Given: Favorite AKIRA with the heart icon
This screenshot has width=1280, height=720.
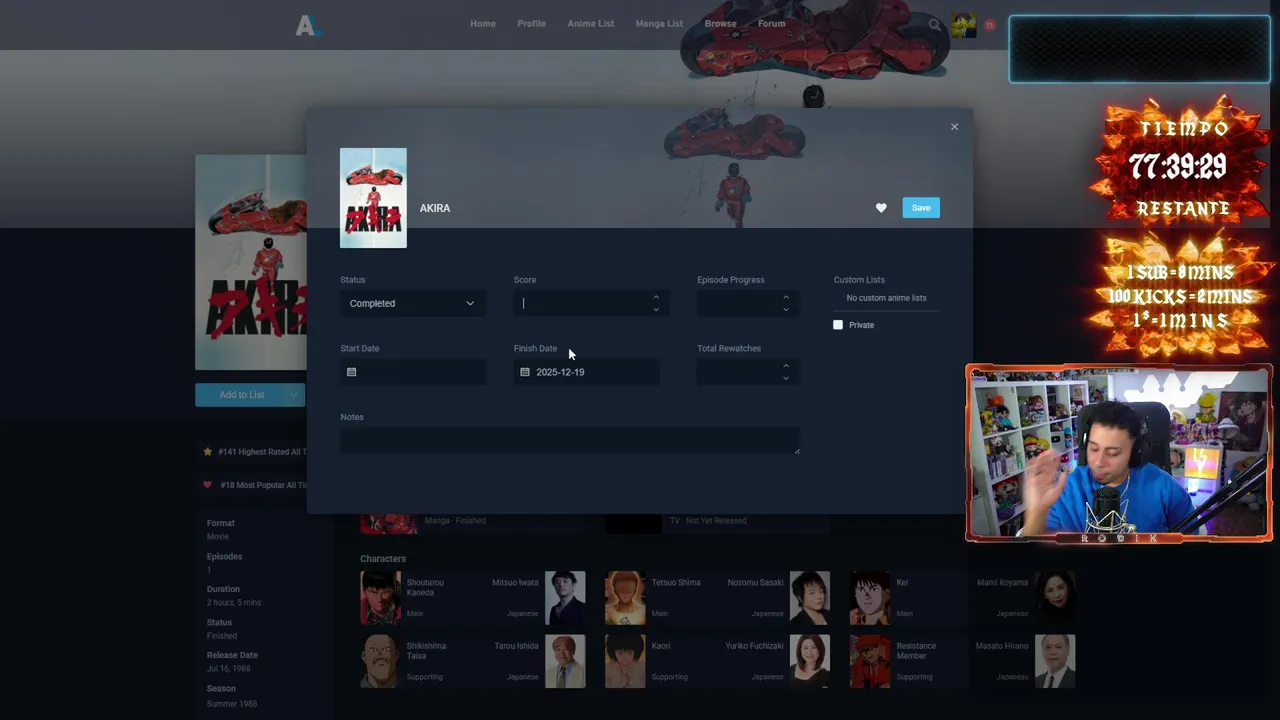Looking at the screenshot, I should pyautogui.click(x=881, y=208).
